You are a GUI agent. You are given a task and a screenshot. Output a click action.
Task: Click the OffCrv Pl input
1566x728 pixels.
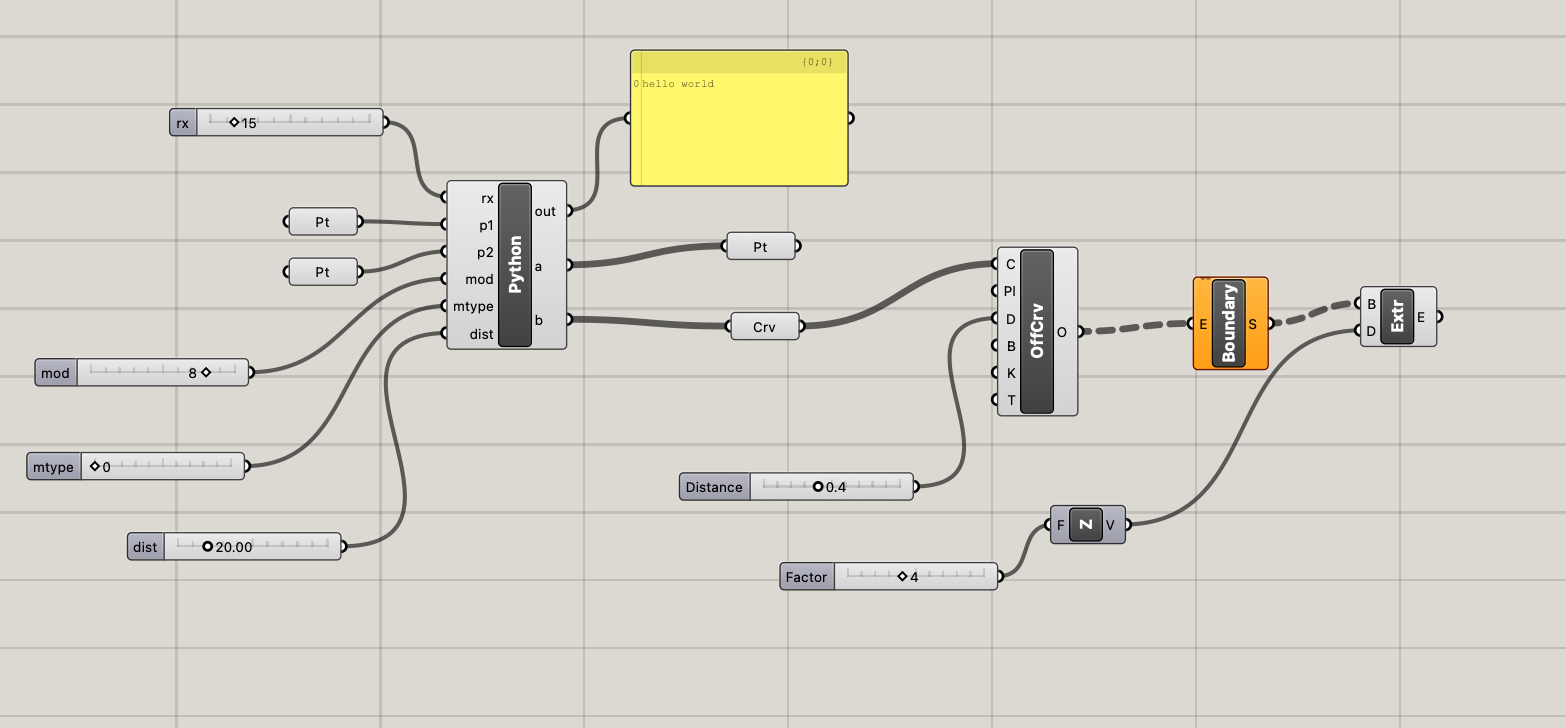pyautogui.click(x=1009, y=291)
